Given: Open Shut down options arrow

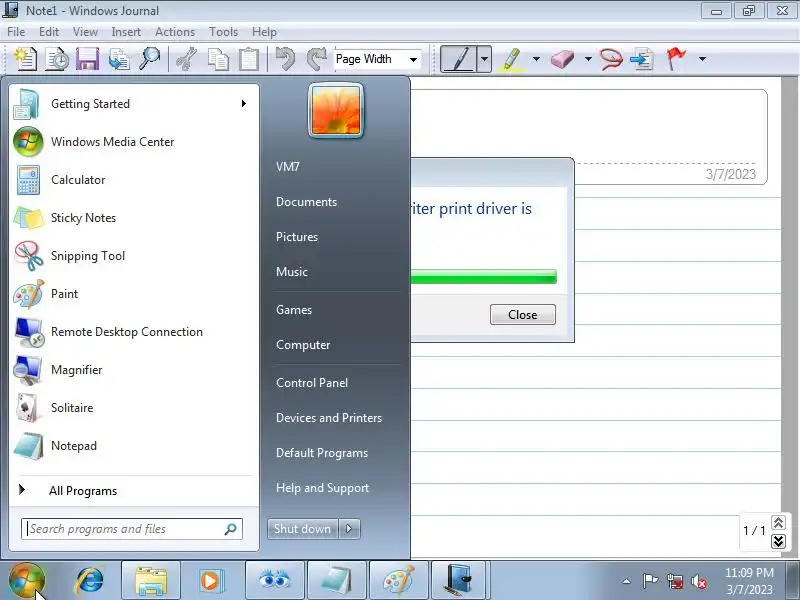Looking at the screenshot, I should pyautogui.click(x=349, y=529).
